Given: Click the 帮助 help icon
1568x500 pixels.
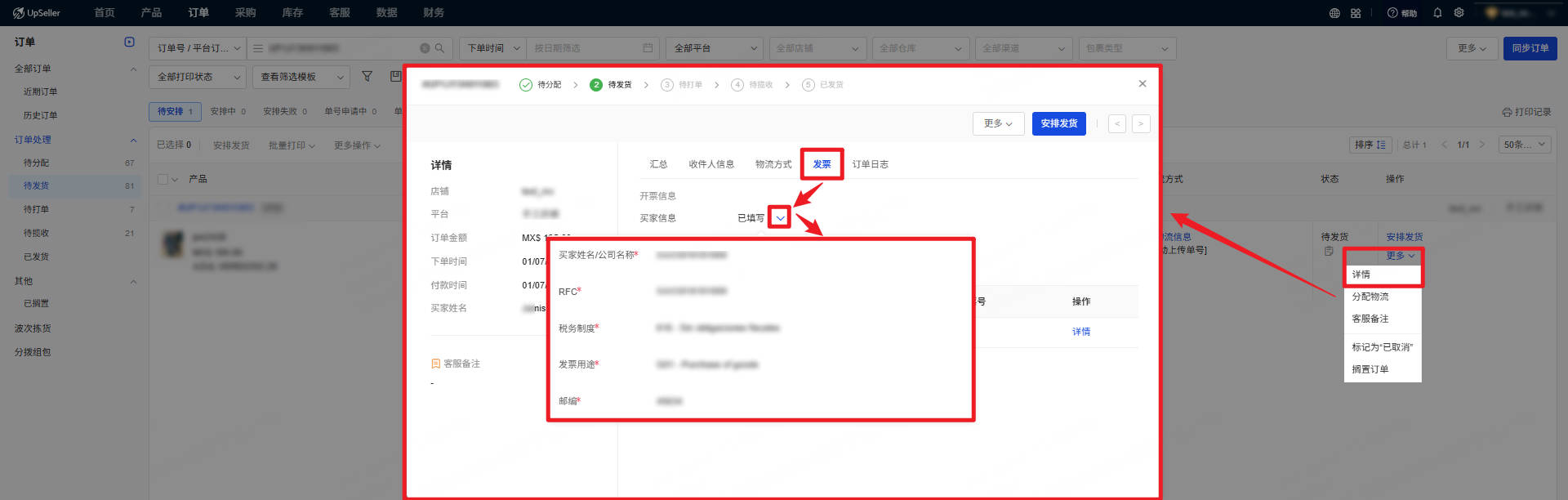Looking at the screenshot, I should (1401, 13).
